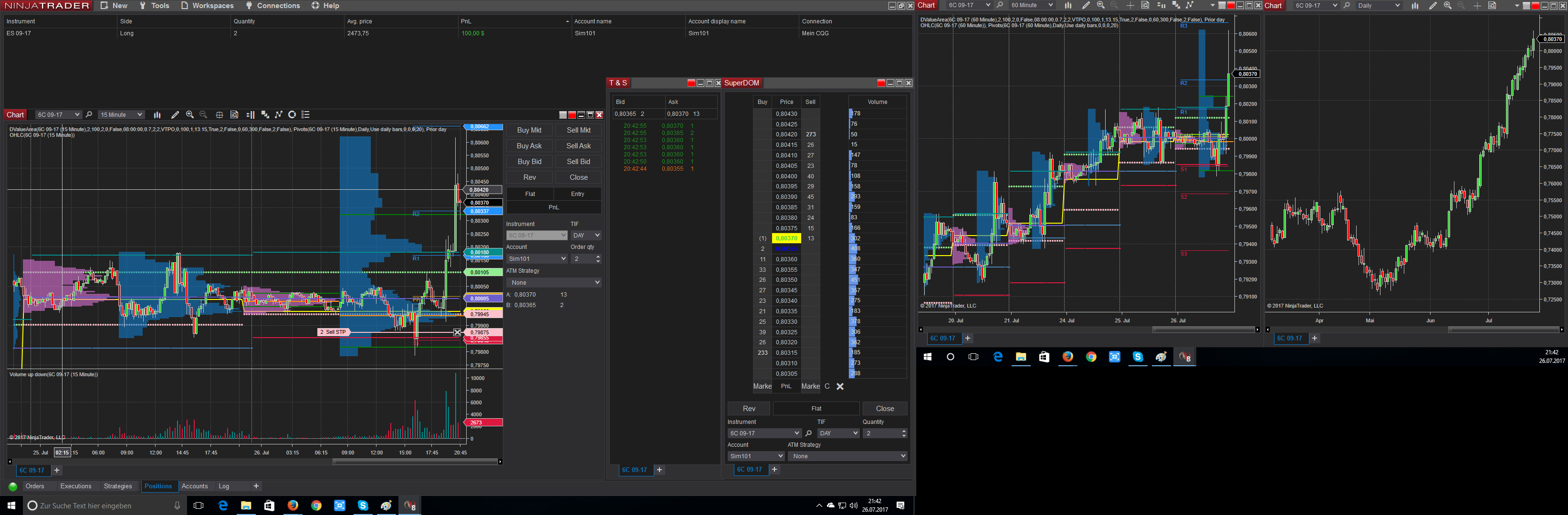Open Windows Start menu on left taskbar
The width and height of the screenshot is (1568, 515).
point(11,506)
